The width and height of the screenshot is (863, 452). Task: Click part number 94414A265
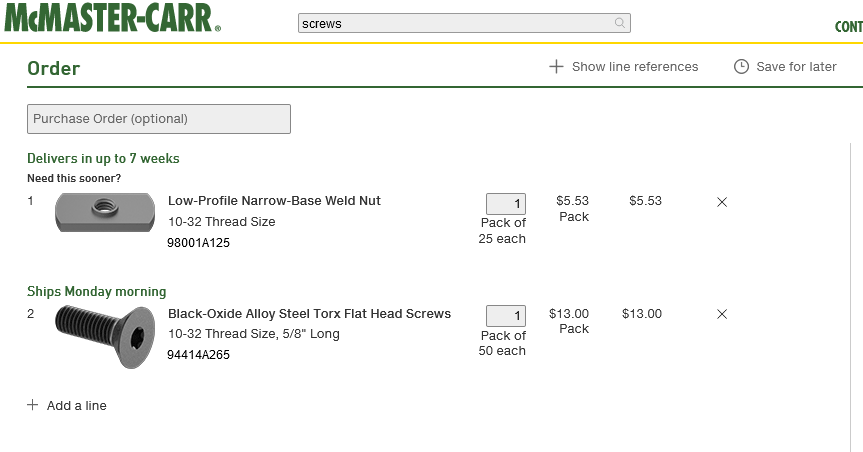click(x=199, y=355)
